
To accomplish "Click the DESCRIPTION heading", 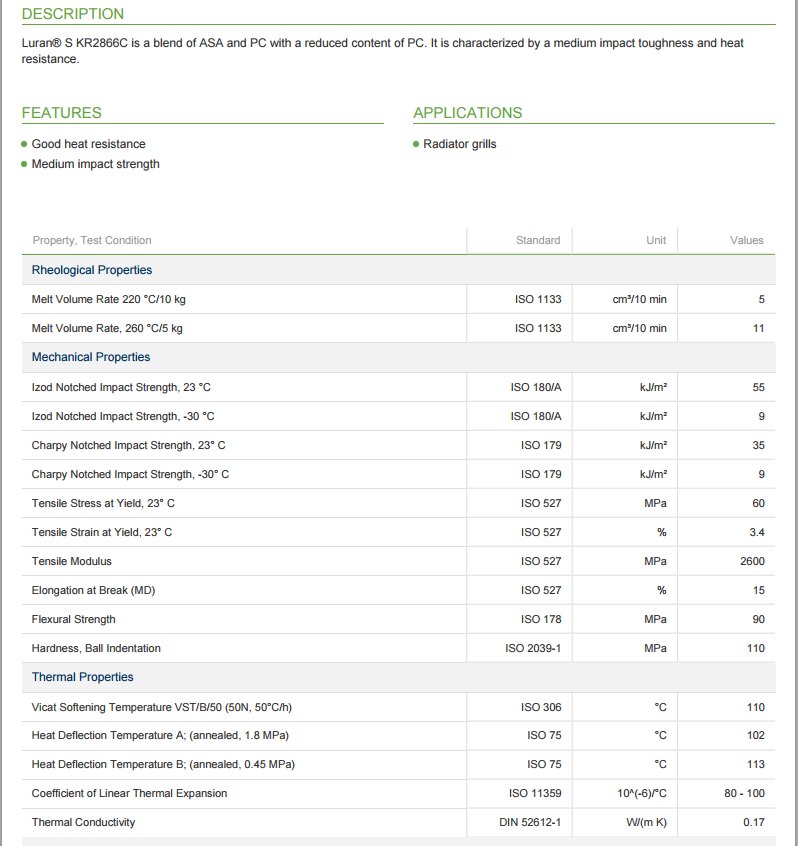I will pyautogui.click(x=73, y=13).
